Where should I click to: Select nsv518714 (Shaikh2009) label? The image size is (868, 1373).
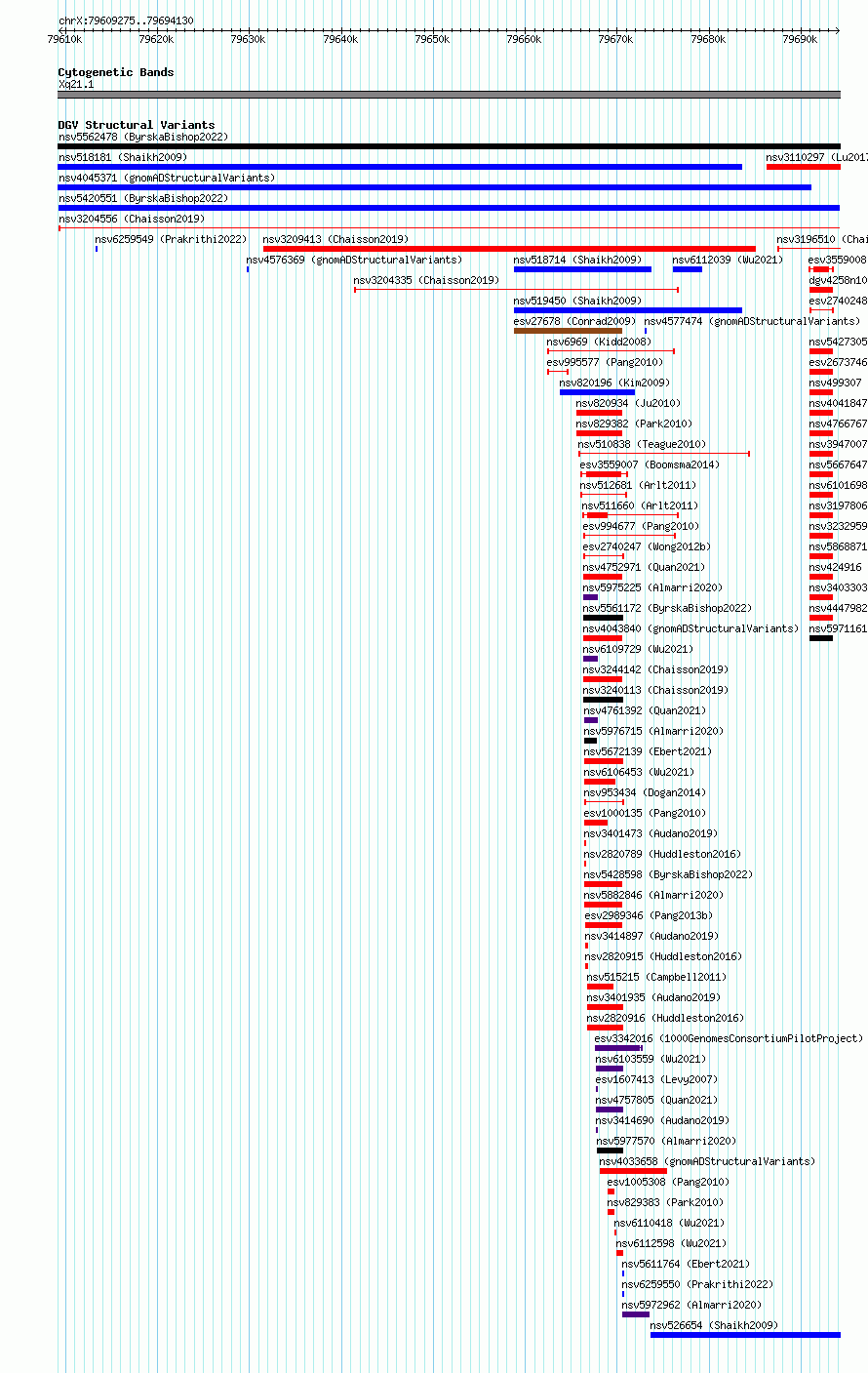point(578,260)
